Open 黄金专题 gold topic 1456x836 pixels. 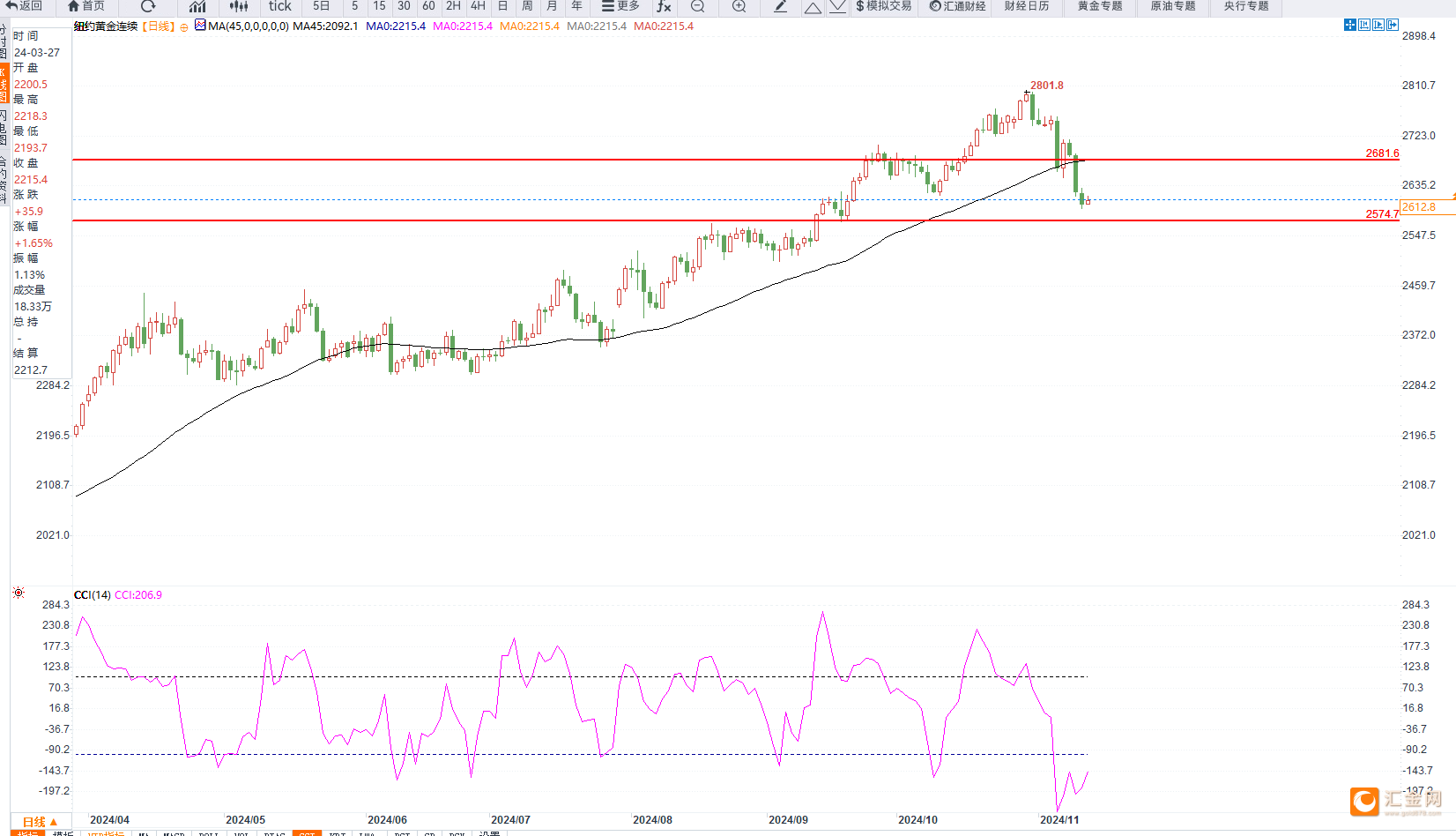tap(1100, 6)
